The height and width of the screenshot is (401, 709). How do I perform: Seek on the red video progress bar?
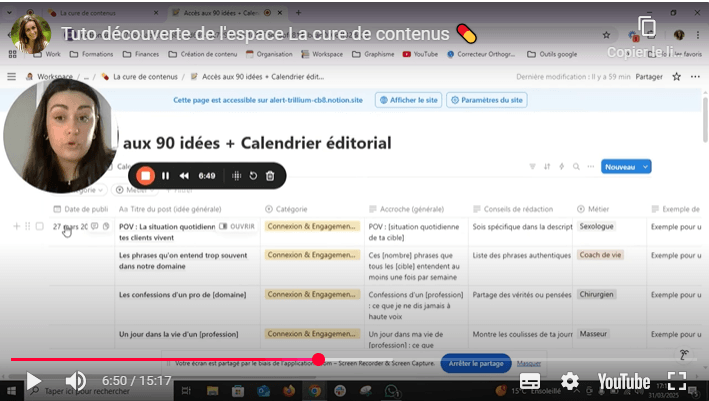click(x=200, y=359)
